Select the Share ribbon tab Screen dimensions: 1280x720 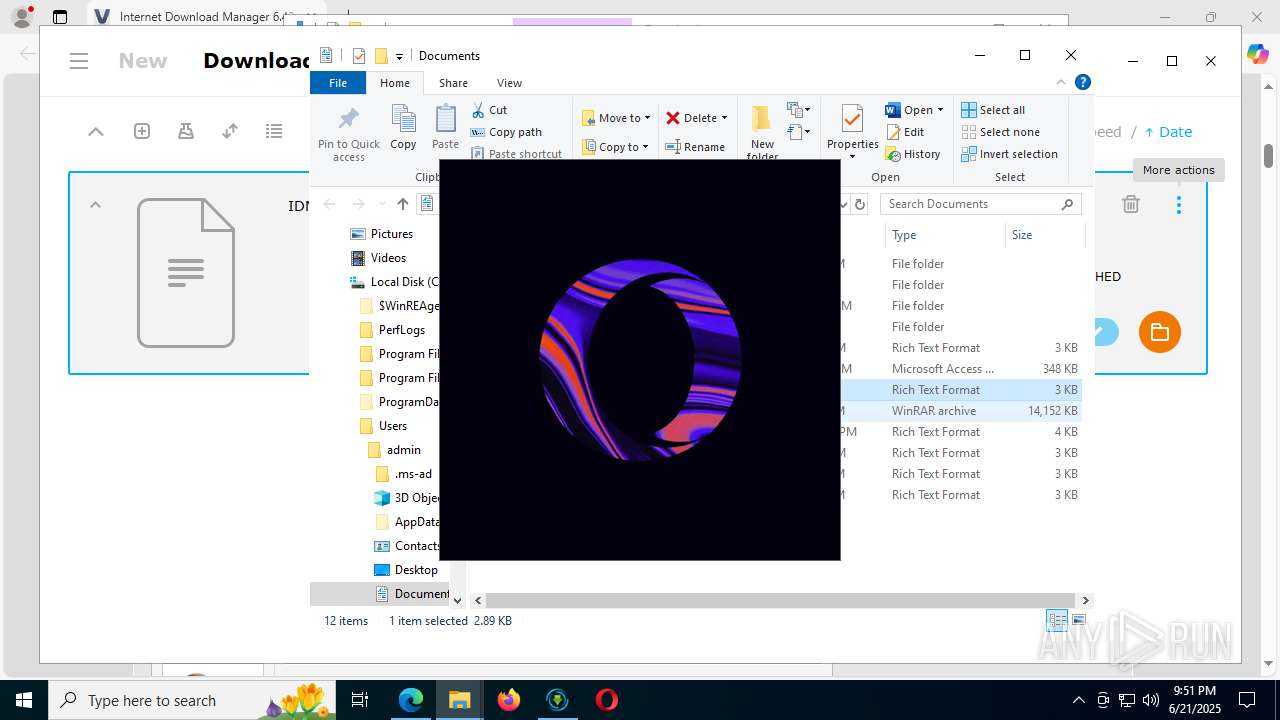point(453,83)
